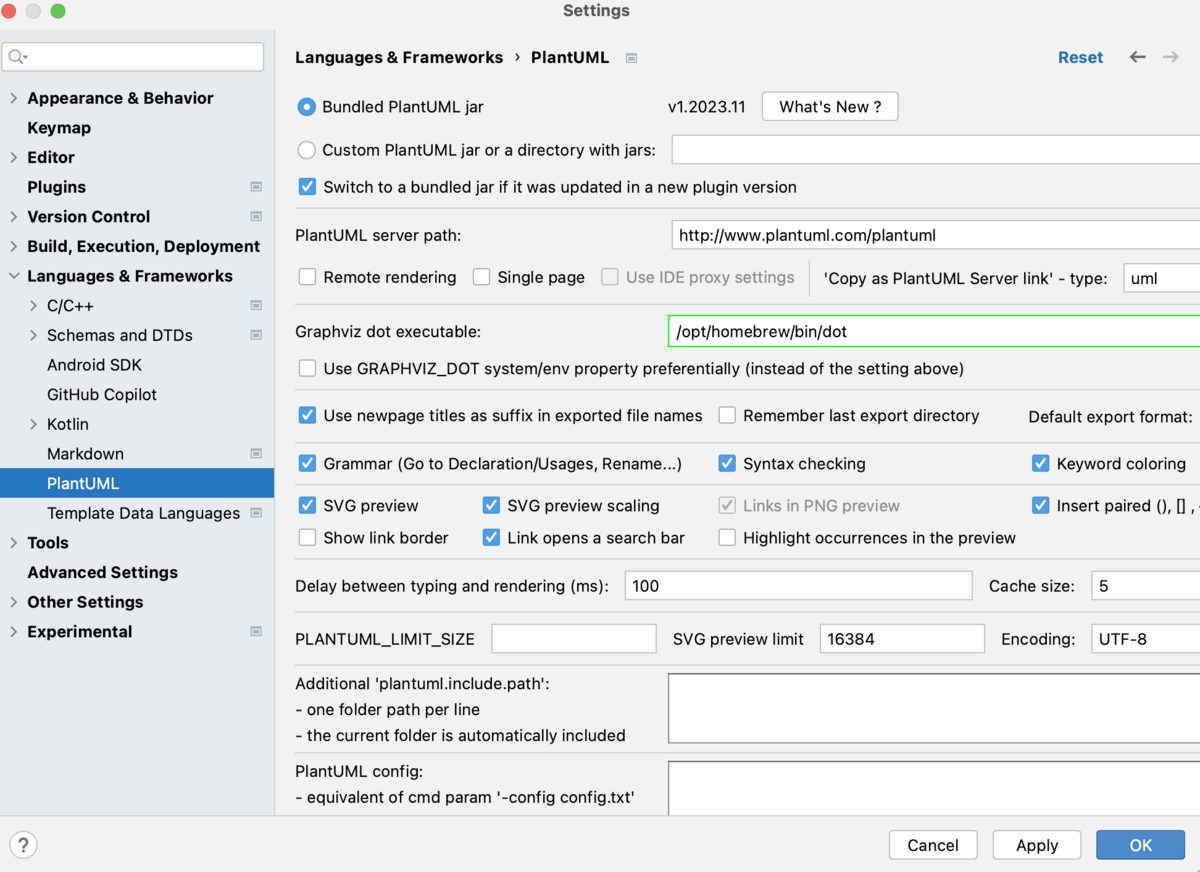Check Use GRAPHVIZ_DOT system/env property option
Viewport: 1200px width, 872px height.
[308, 369]
